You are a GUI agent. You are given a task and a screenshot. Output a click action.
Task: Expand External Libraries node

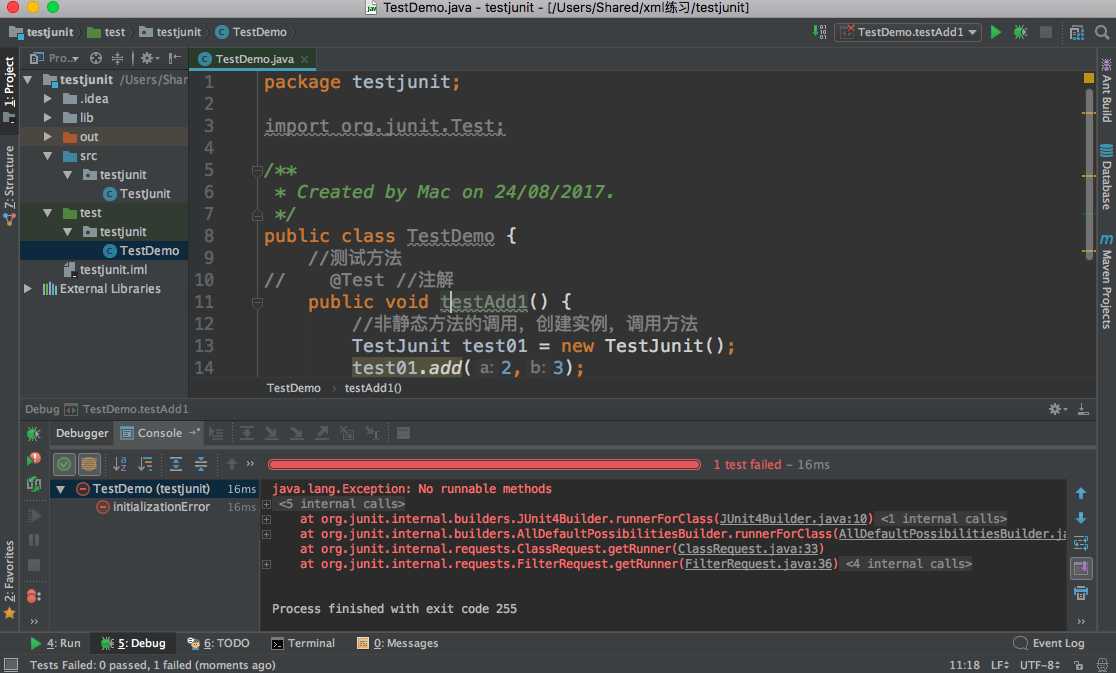coord(28,289)
